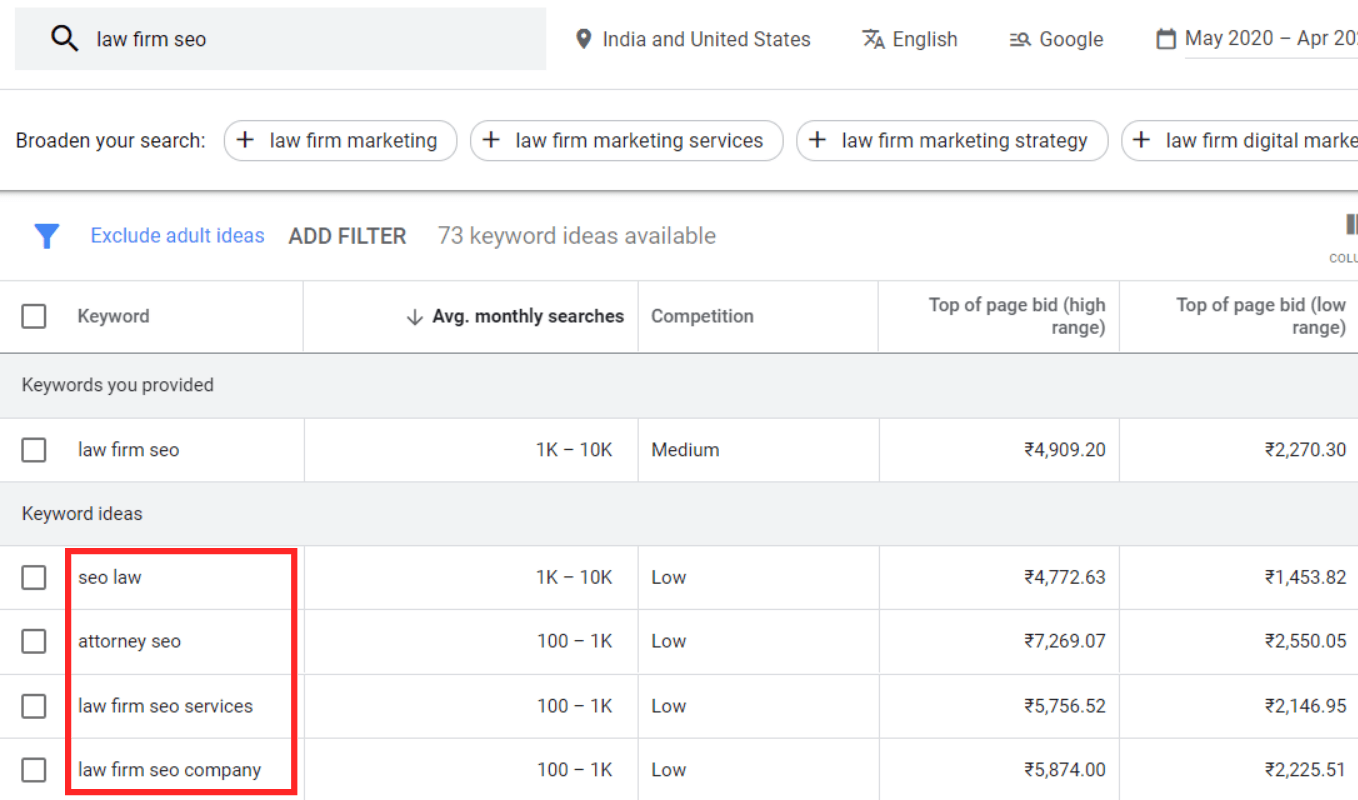Click the location pin icon
Viewport: 1358px width, 800px height.
pyautogui.click(x=584, y=39)
